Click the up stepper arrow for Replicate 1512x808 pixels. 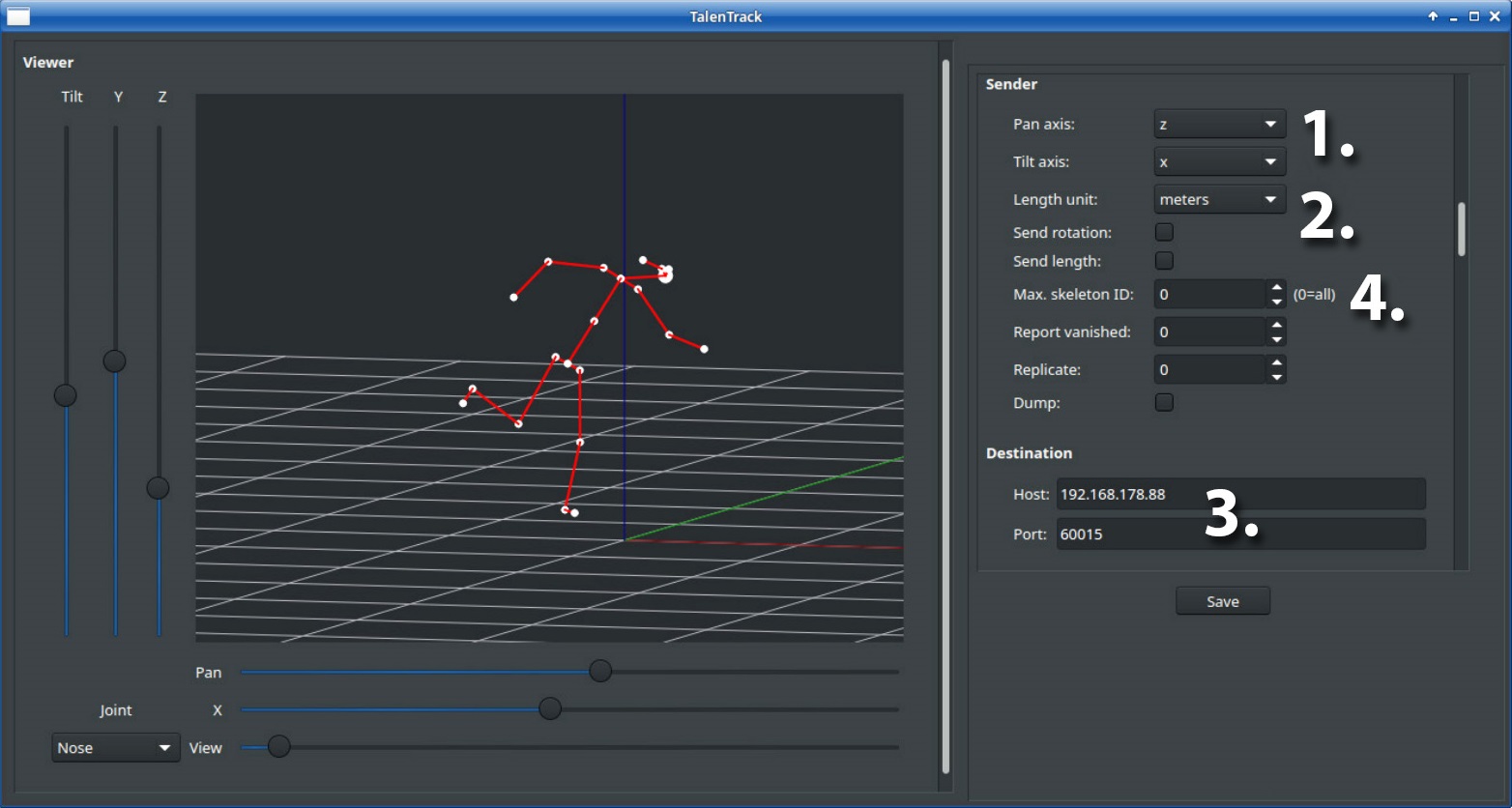[x=1277, y=363]
